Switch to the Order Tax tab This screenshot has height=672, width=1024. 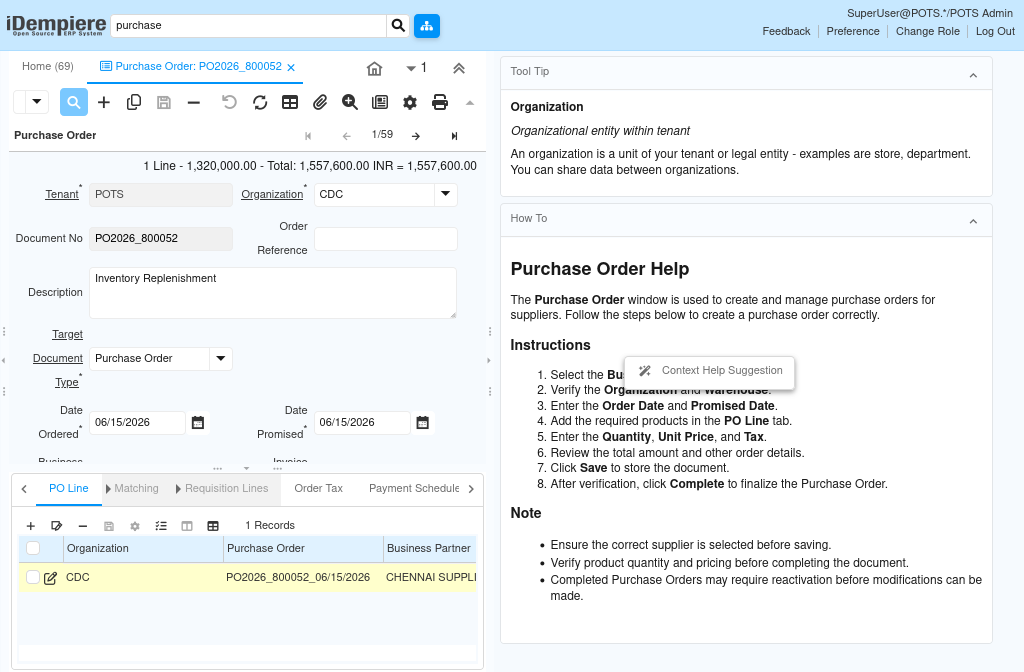pos(319,488)
